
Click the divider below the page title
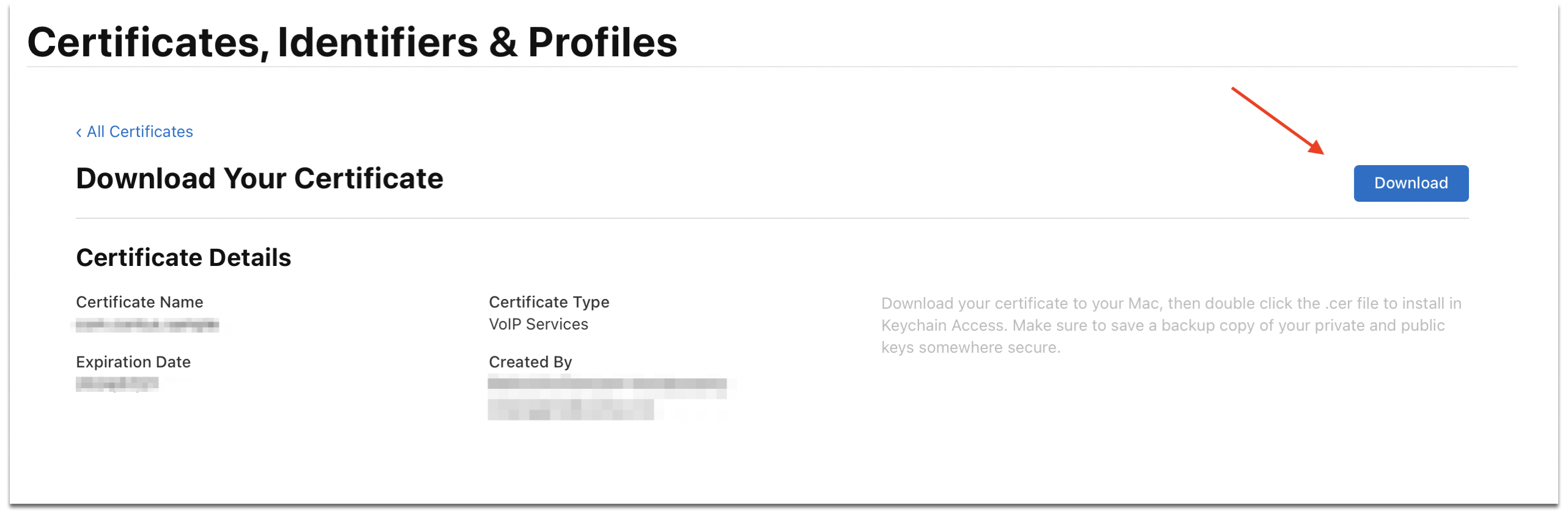click(783, 65)
